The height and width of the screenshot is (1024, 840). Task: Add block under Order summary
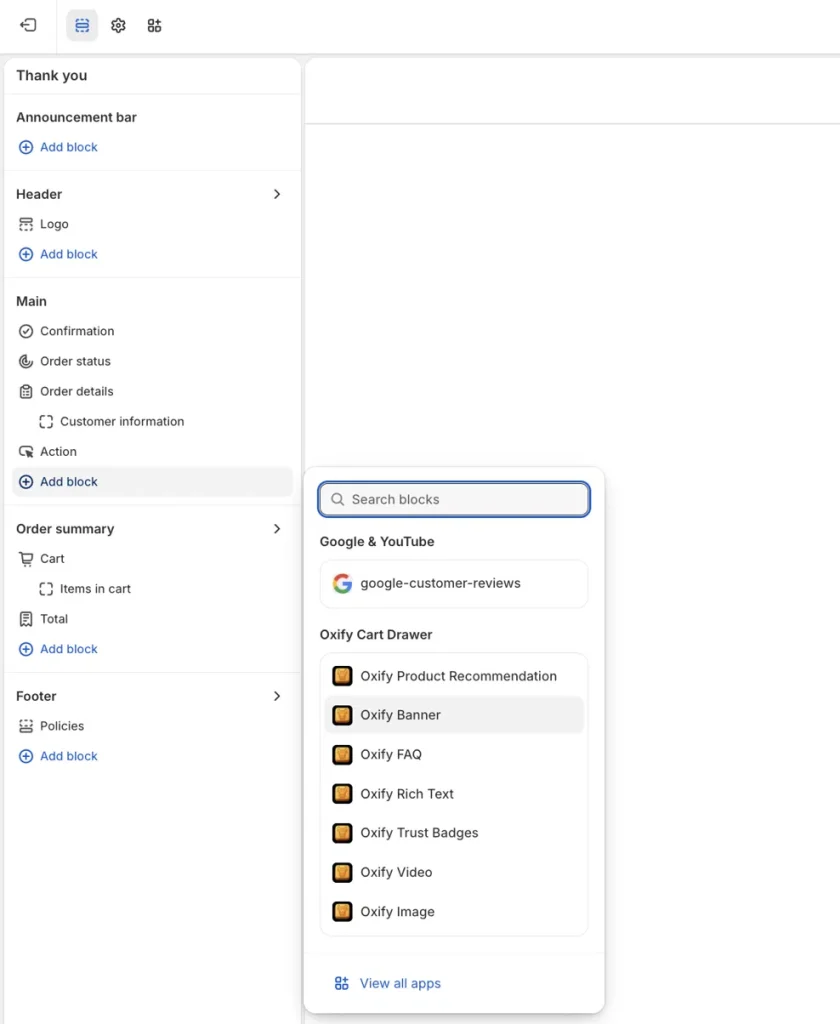(x=58, y=649)
